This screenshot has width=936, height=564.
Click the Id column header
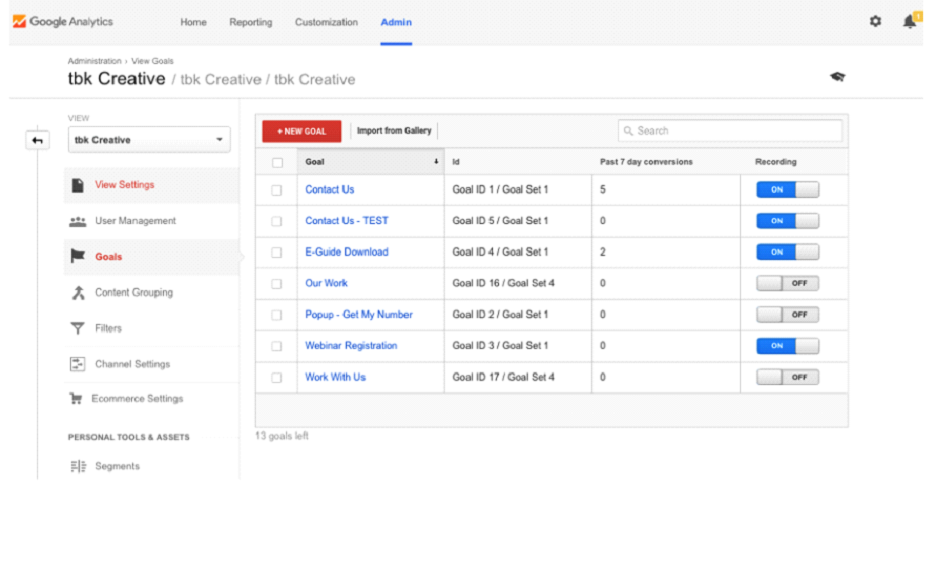click(456, 162)
